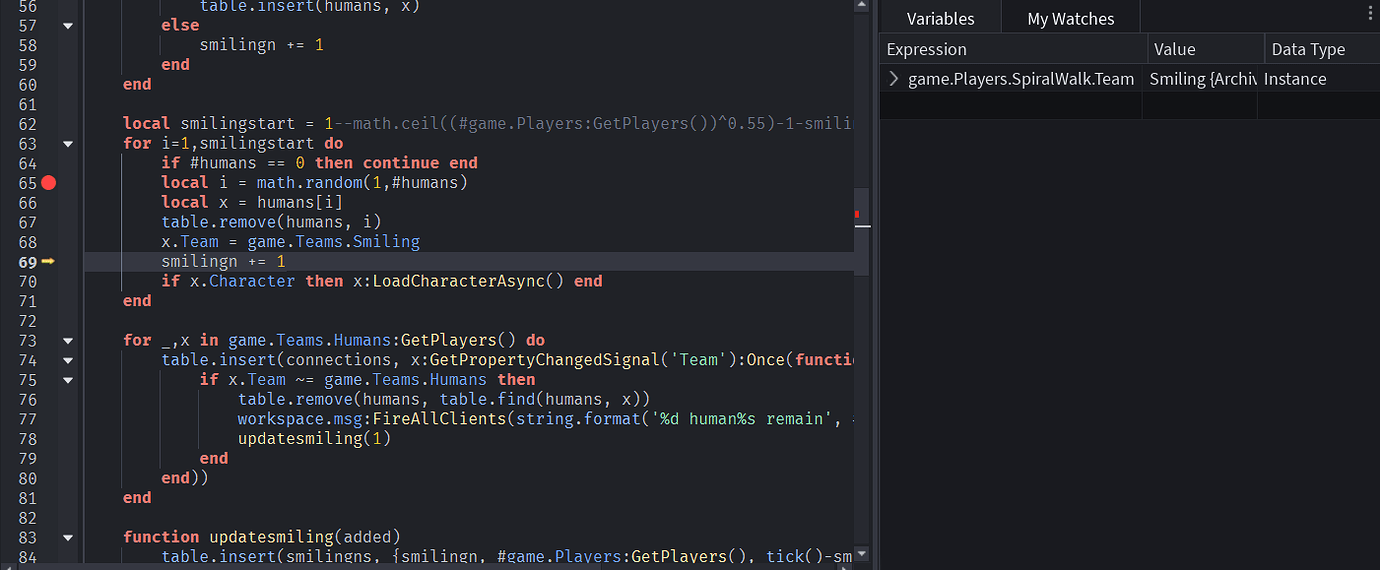Screen dimensions: 1380x570
Task: Select the game.Players.SpiralWalk.Team watch expression
Action: [x=1023, y=79]
